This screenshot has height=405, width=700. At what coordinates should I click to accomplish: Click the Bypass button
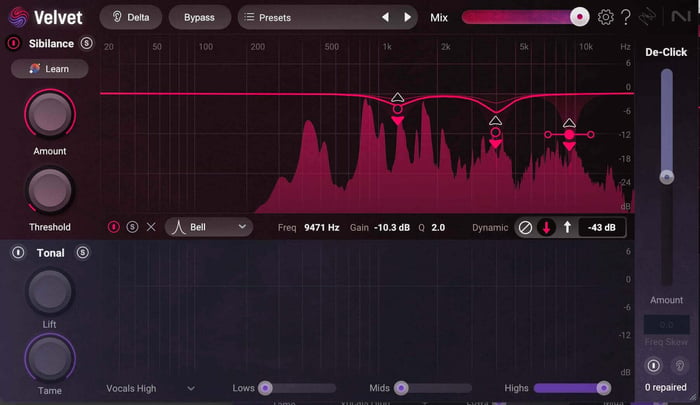pyautogui.click(x=199, y=17)
